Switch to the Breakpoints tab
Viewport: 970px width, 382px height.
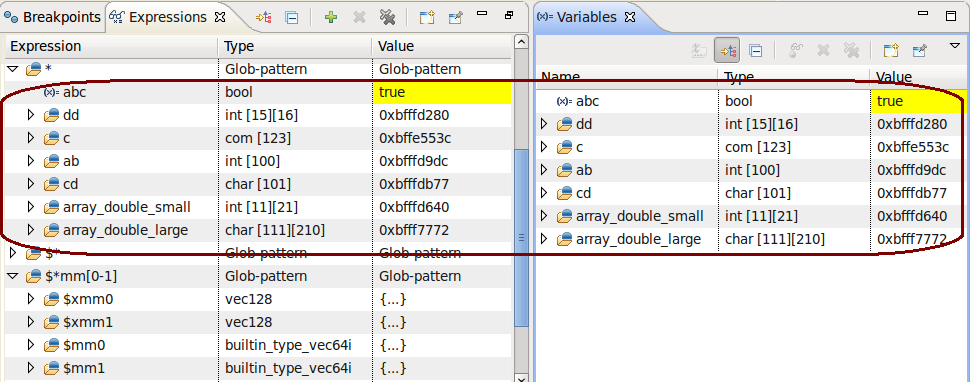[53, 17]
